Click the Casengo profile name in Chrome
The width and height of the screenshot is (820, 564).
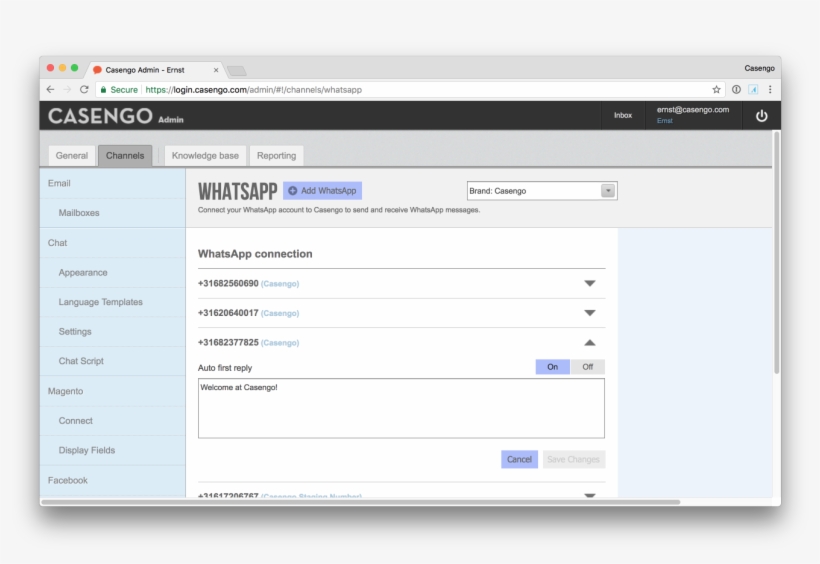pyautogui.click(x=759, y=69)
